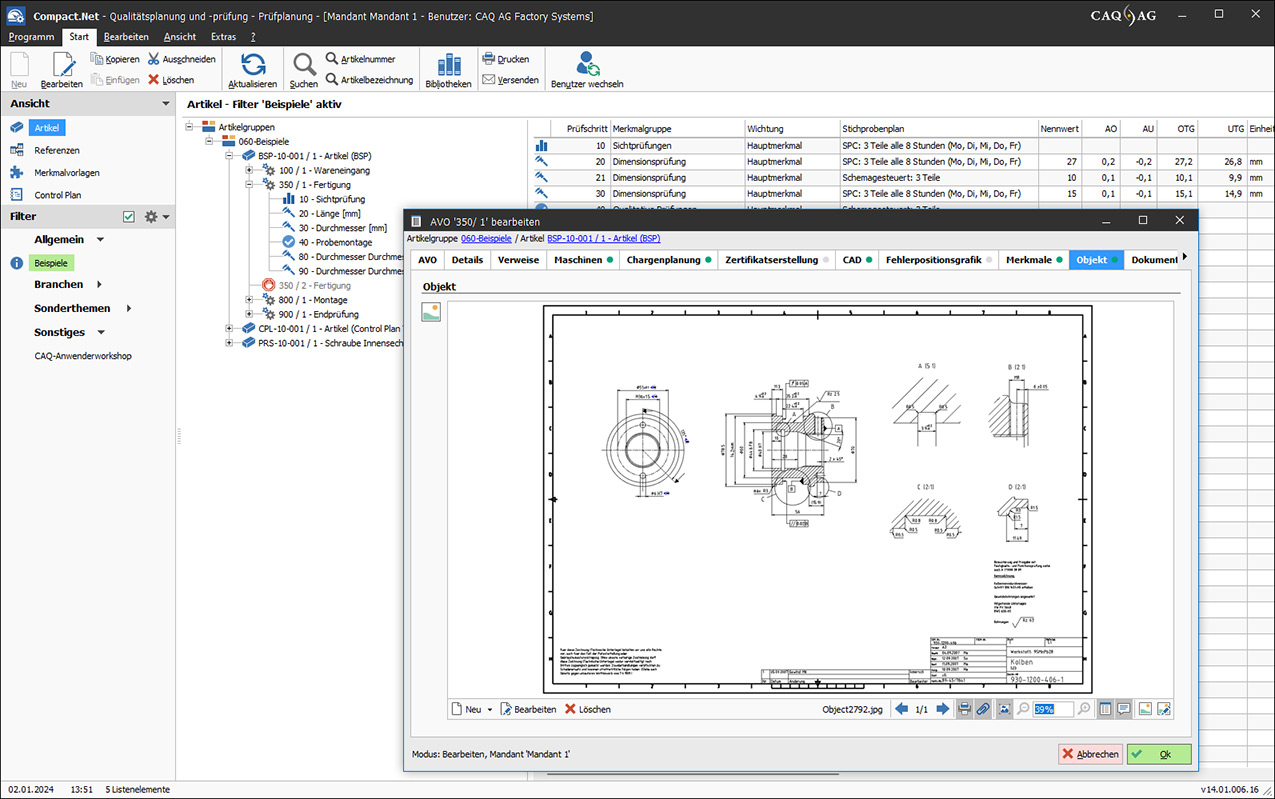Screen dimensions: 1275x799
Task: Follow the 060-Beispiele breadcrumb link
Action: (x=486, y=239)
